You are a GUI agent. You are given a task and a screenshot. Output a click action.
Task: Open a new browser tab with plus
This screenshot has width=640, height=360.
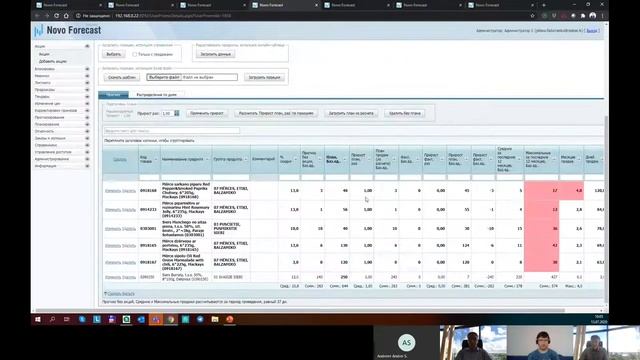[544, 5]
